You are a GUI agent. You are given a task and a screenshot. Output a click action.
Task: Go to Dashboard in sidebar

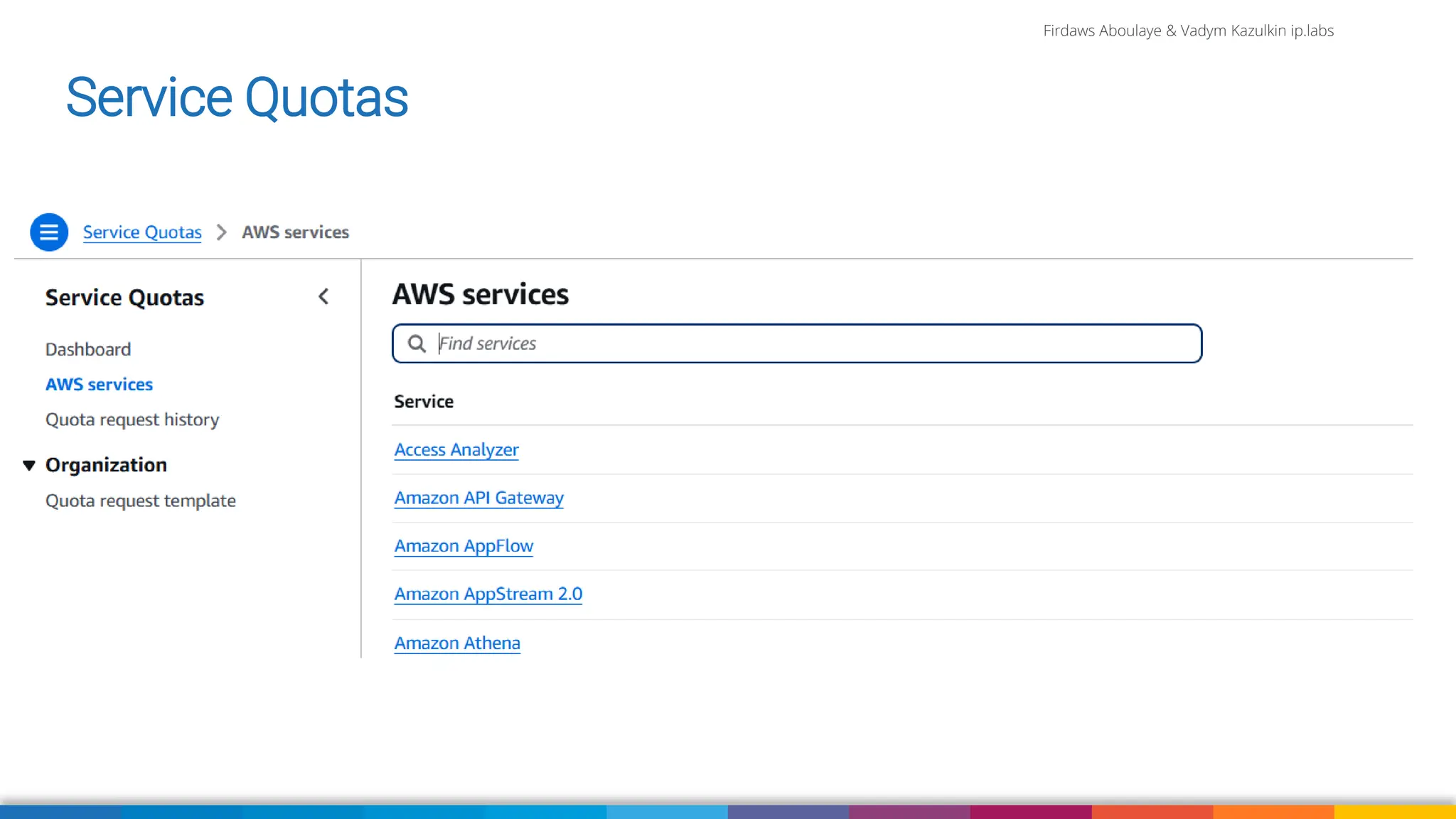click(88, 349)
